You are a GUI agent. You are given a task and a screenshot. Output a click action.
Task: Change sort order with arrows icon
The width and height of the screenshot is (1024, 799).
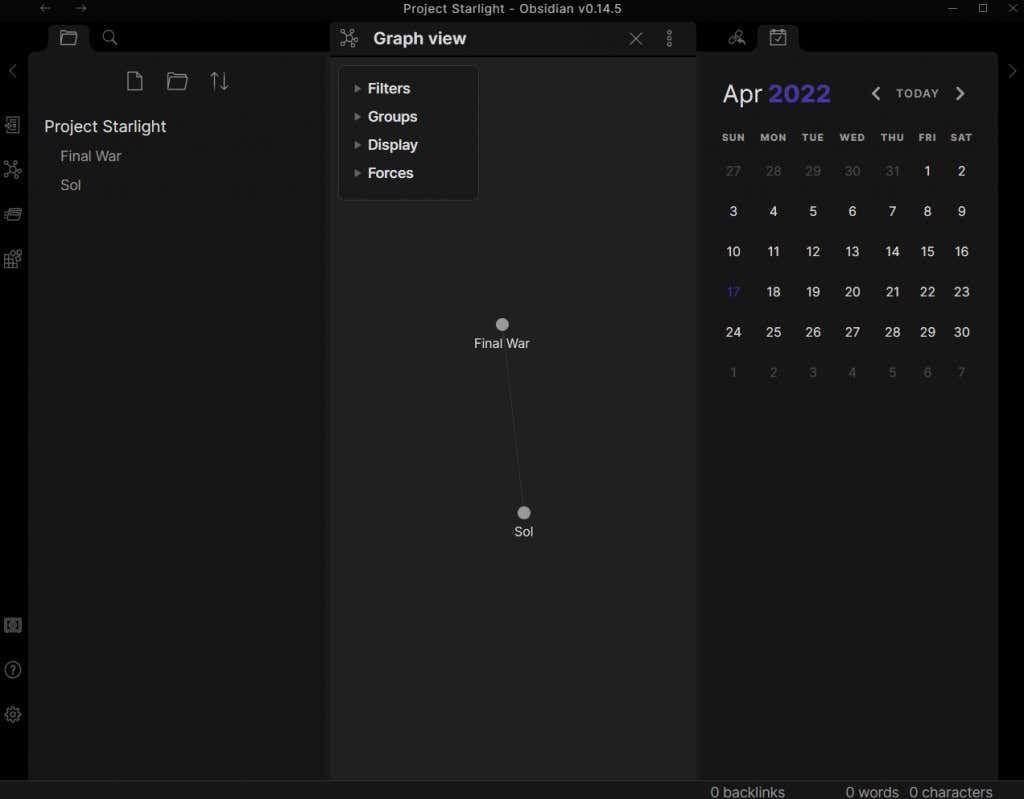(219, 82)
